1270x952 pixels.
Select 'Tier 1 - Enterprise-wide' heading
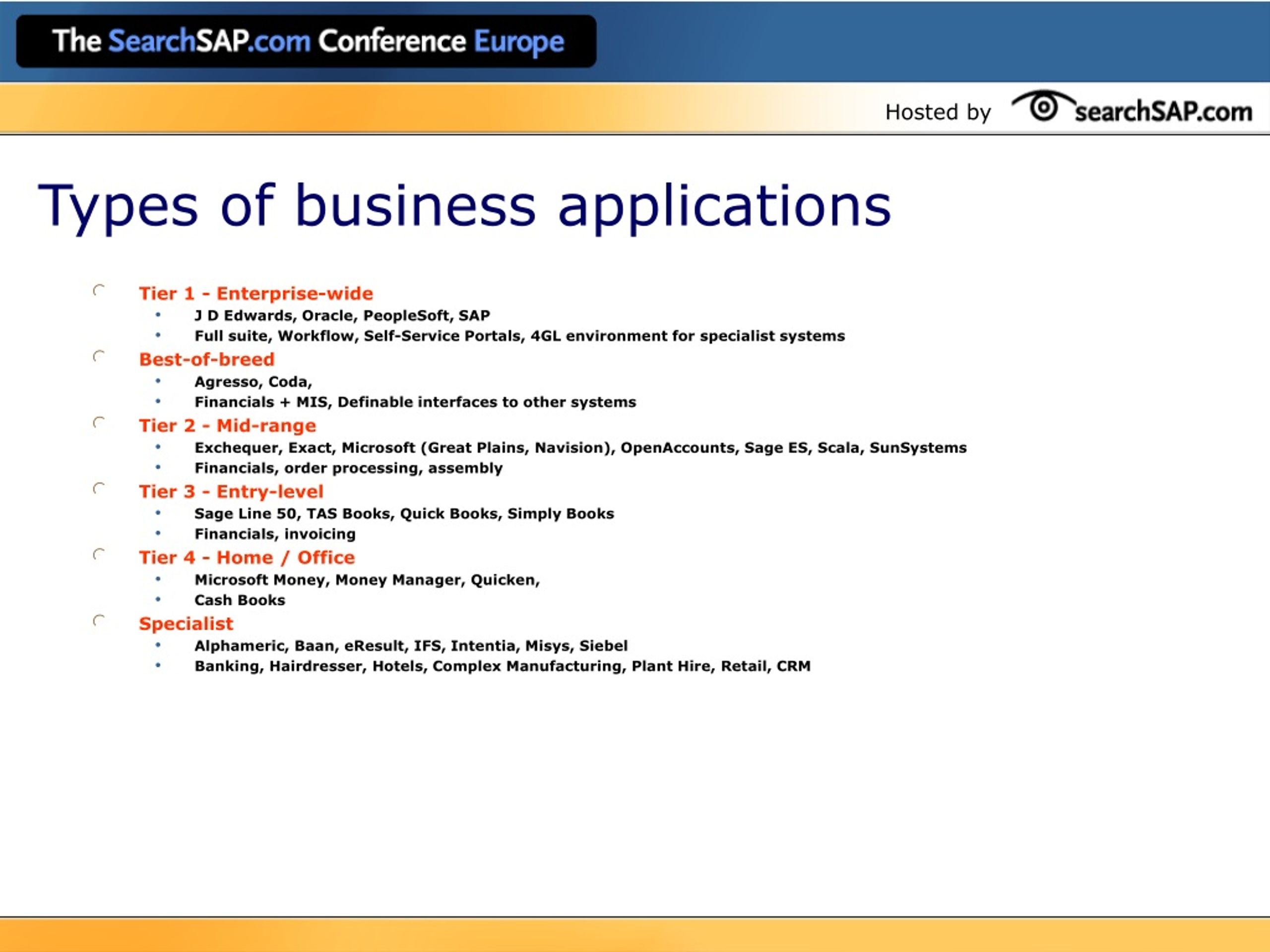[x=256, y=293]
